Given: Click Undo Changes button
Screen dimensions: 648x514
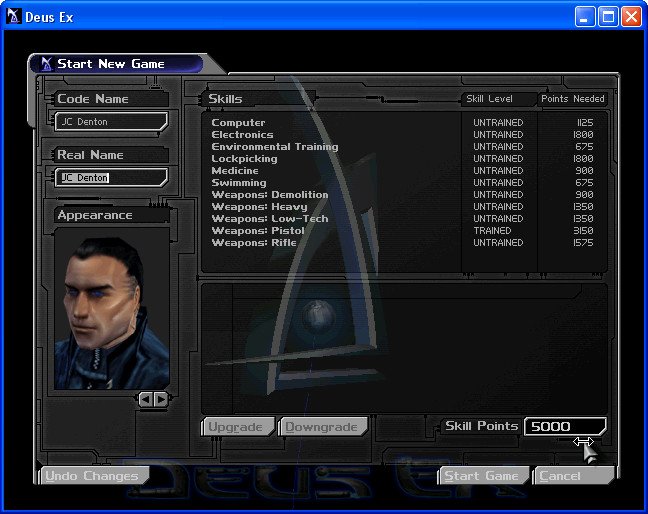Looking at the screenshot, I should click(x=94, y=476).
